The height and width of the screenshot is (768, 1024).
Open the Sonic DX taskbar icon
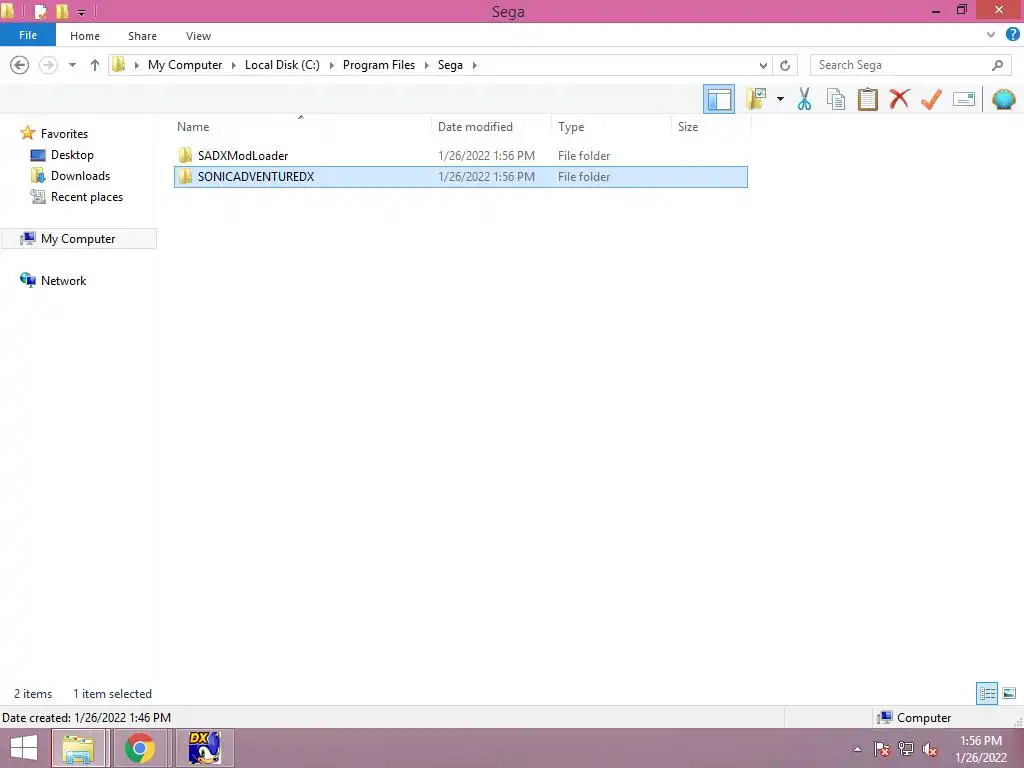(x=204, y=748)
